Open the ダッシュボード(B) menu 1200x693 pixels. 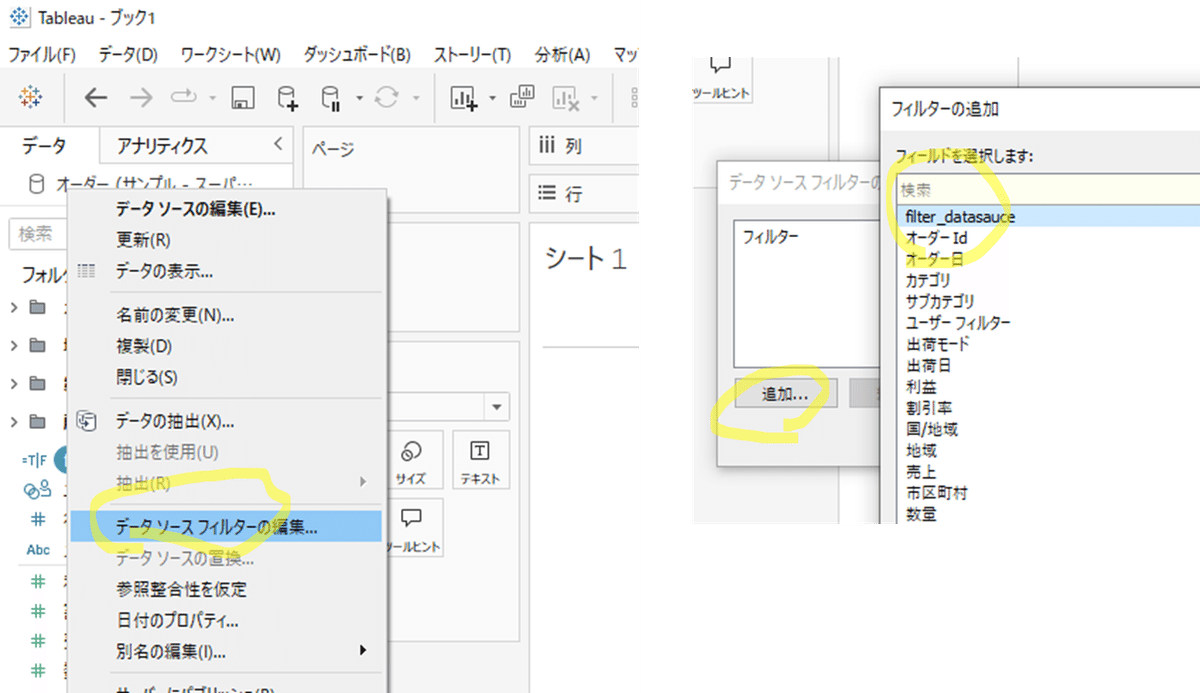(x=357, y=54)
